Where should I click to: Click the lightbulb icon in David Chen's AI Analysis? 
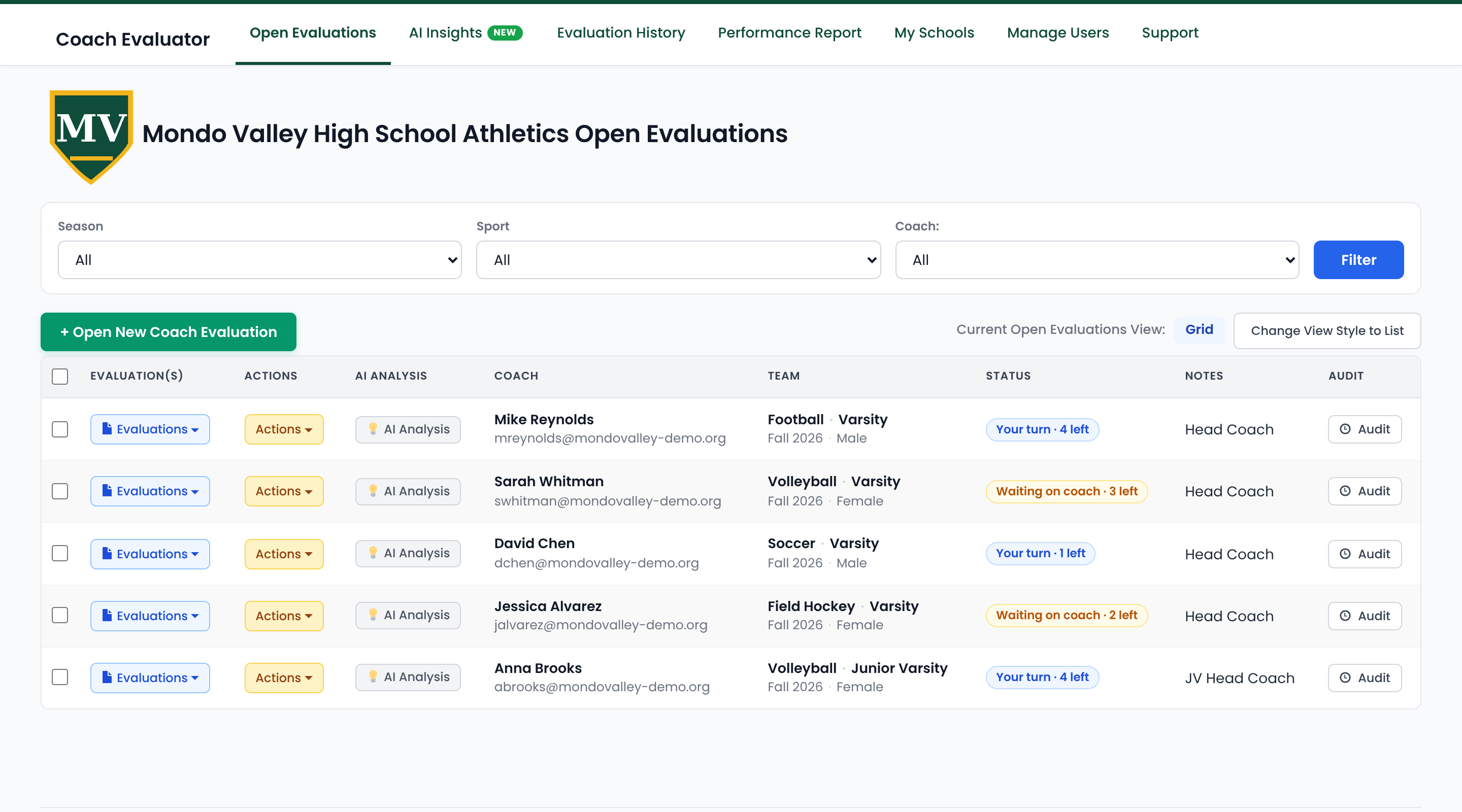click(373, 553)
